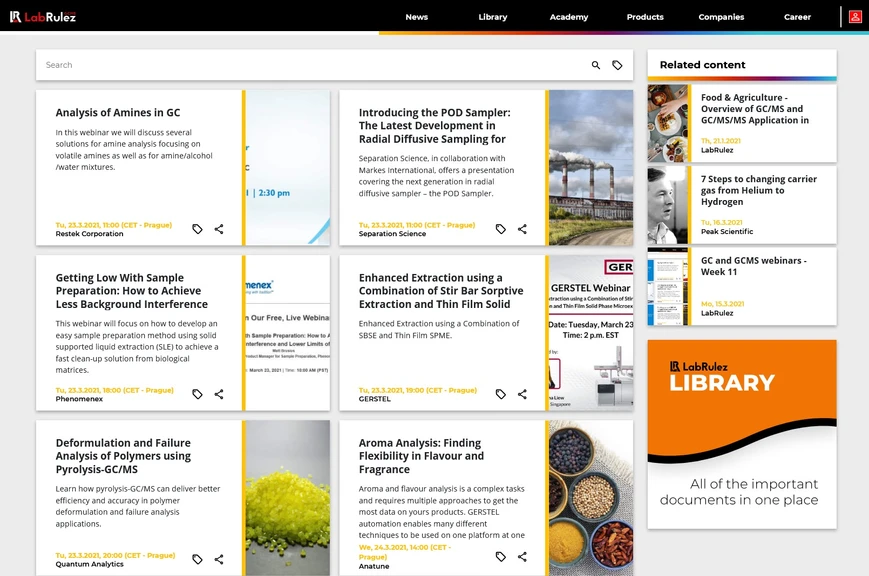869x576 pixels.
Task: Open the tag filter icon in search bar
Action: [x=617, y=65]
